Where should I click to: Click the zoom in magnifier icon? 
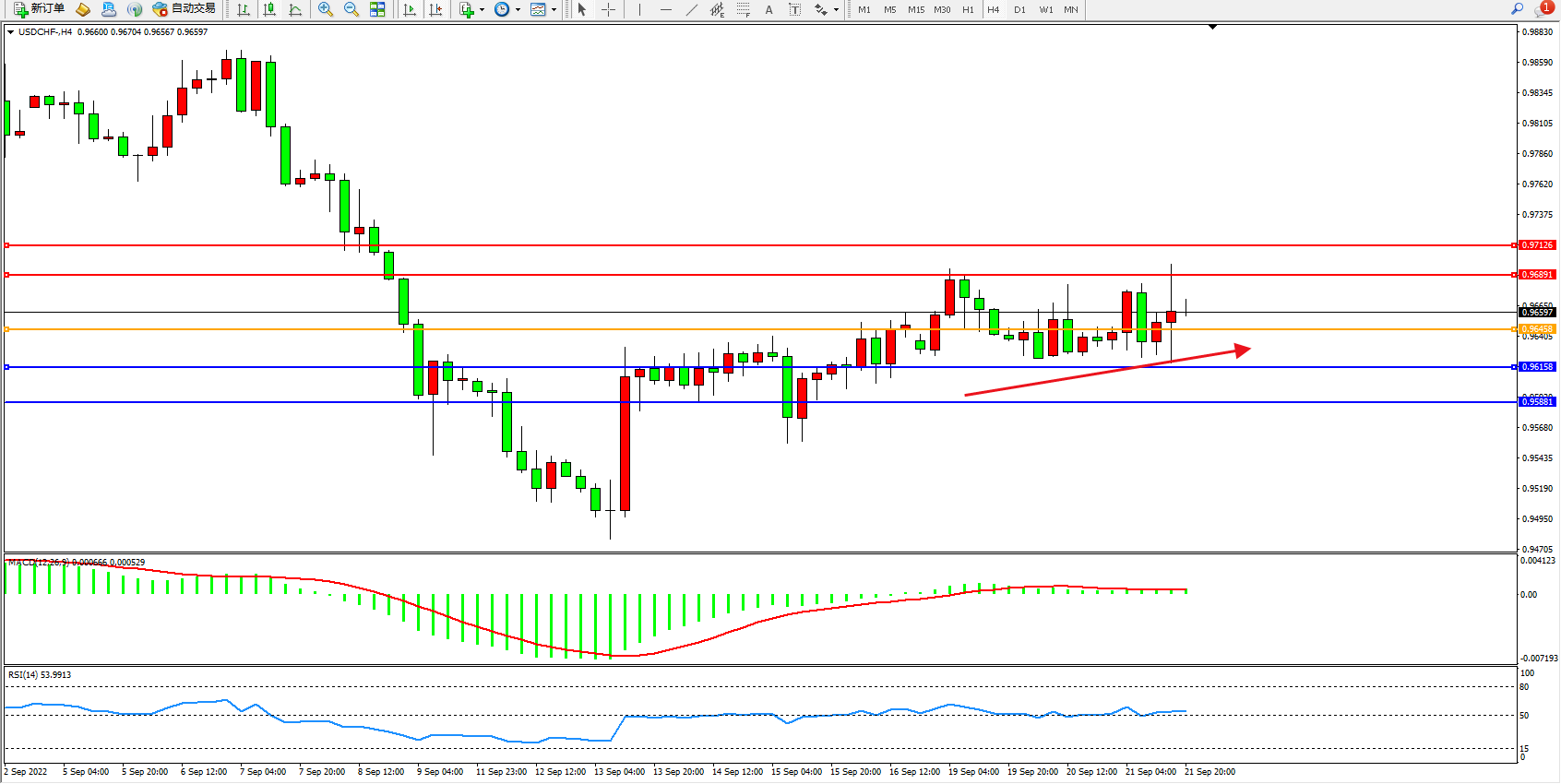click(326, 9)
